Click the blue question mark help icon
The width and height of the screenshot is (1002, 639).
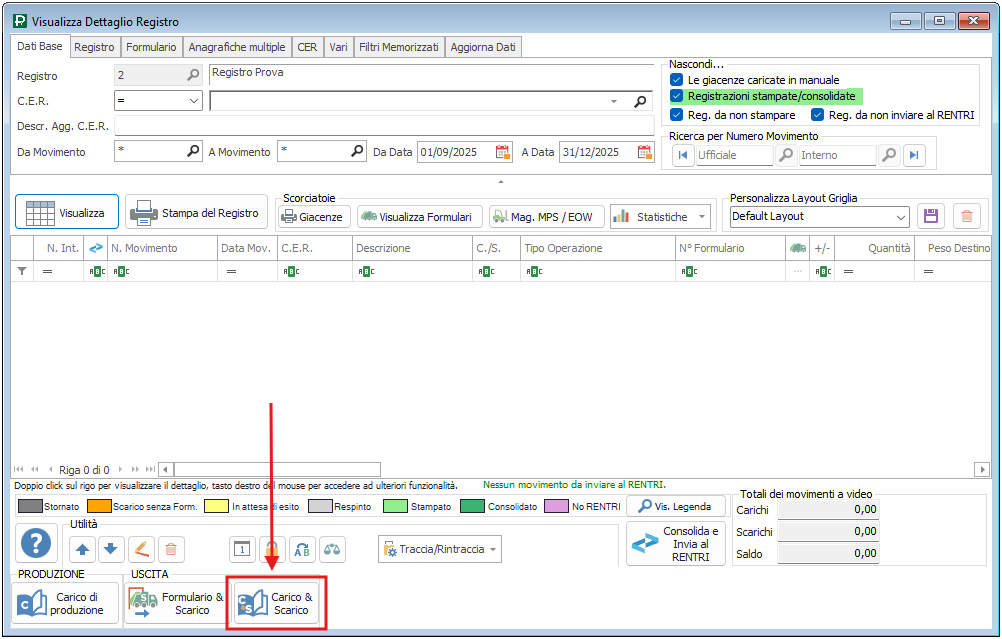[36, 545]
